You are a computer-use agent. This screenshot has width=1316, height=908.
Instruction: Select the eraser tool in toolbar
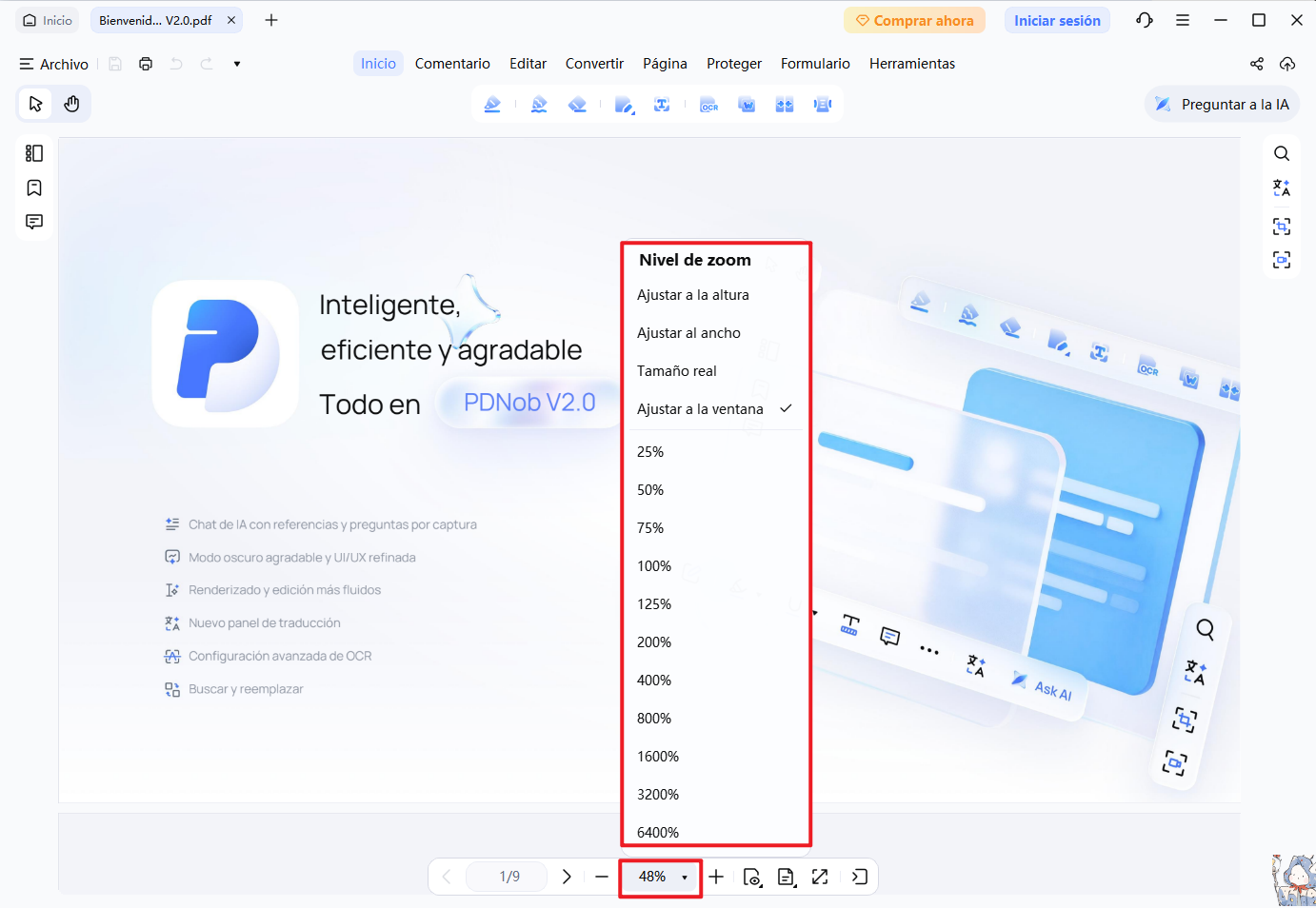pyautogui.click(x=577, y=105)
